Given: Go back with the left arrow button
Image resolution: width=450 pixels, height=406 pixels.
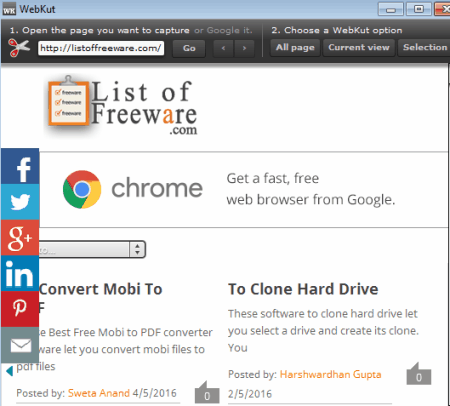Looking at the screenshot, I should [x=223, y=48].
